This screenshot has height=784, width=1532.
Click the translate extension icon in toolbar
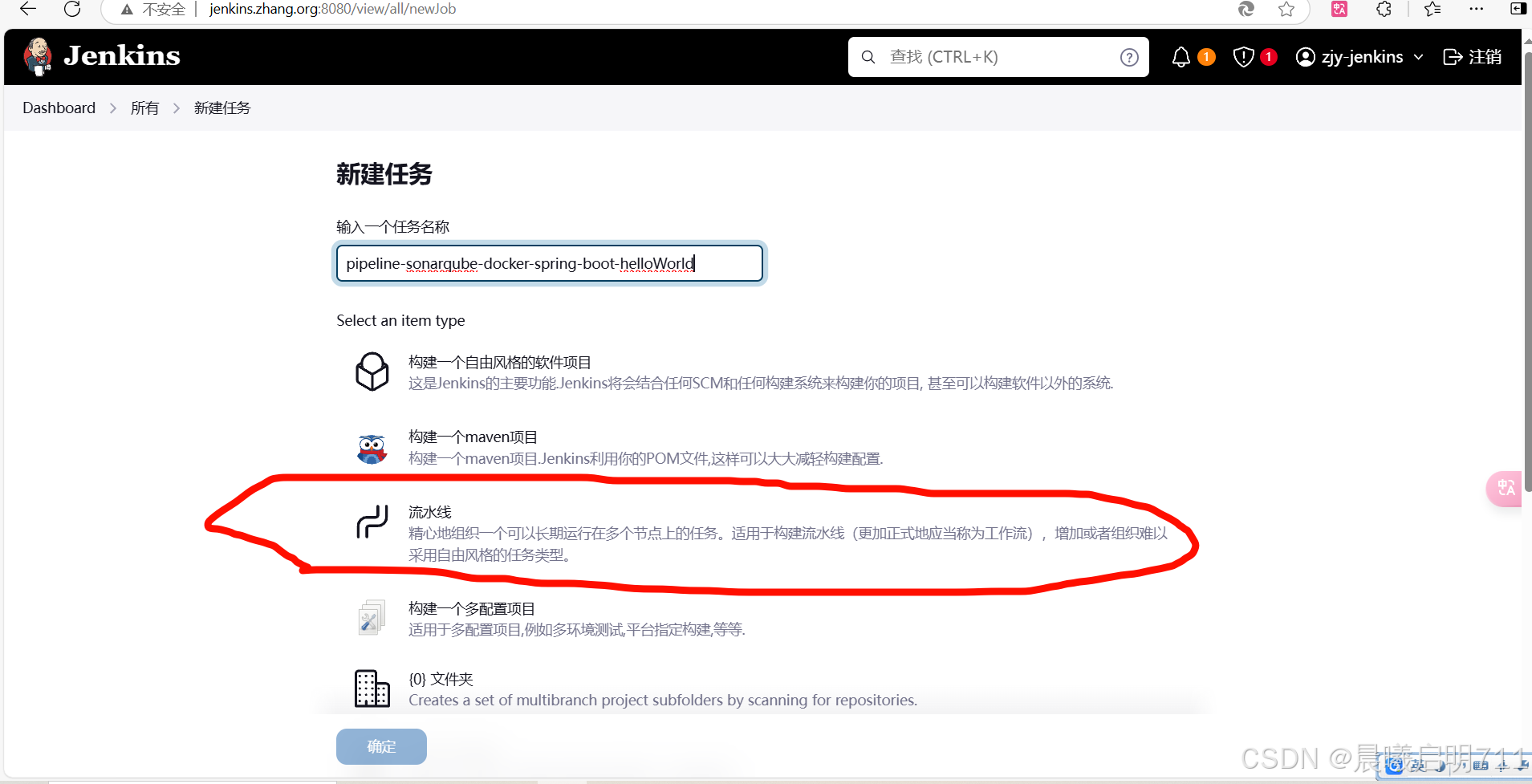click(x=1339, y=9)
